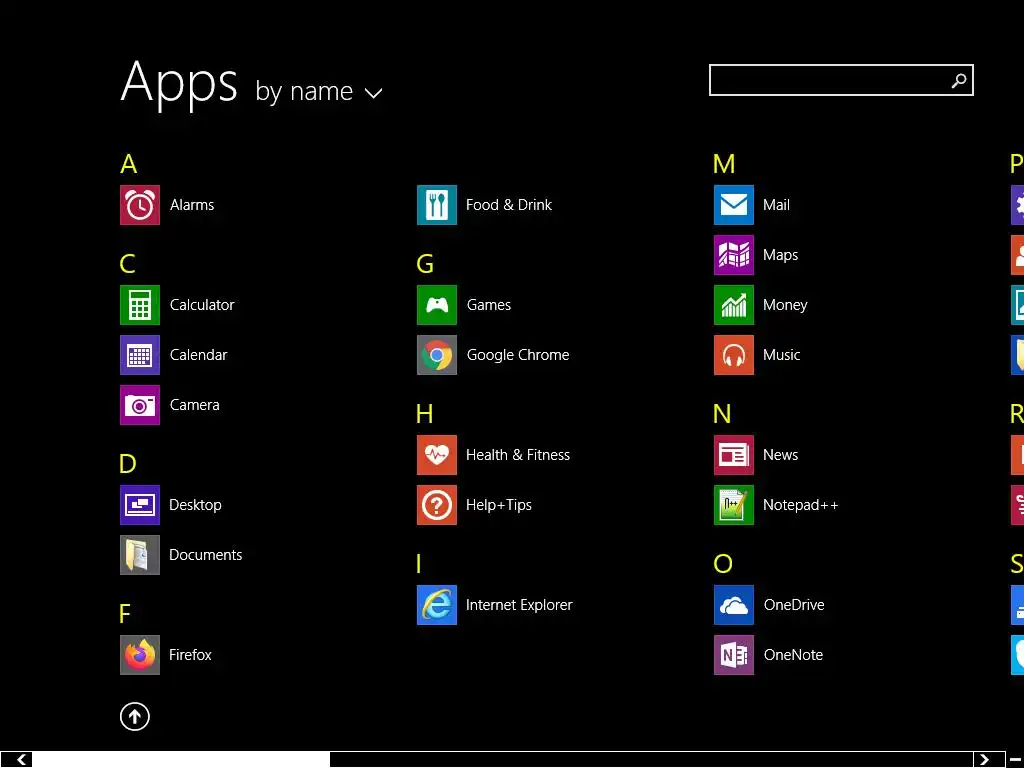
Task: Click the scrollbar left arrow
Action: (22, 760)
